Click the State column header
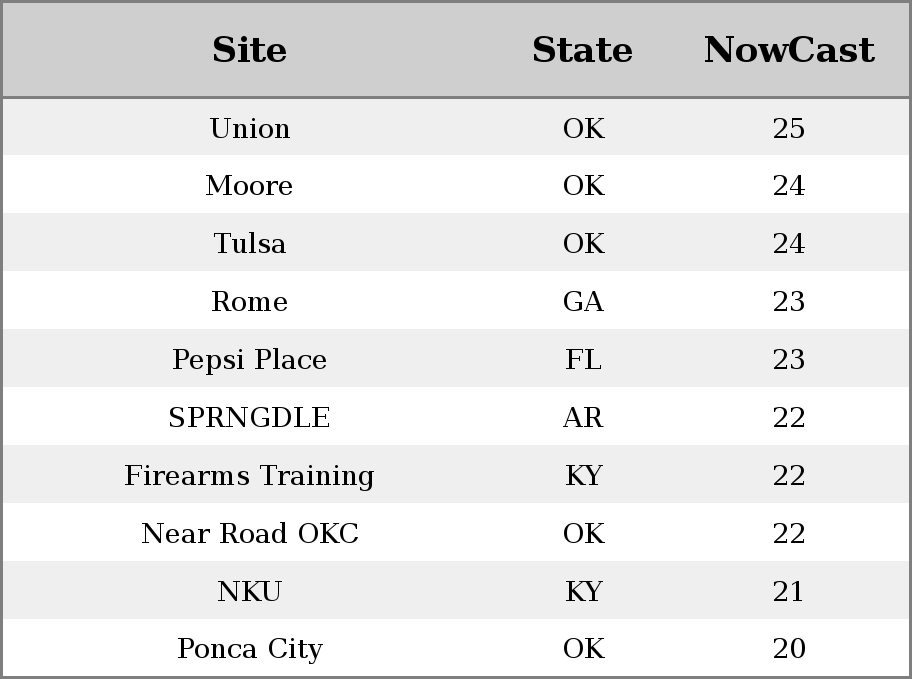 point(583,50)
